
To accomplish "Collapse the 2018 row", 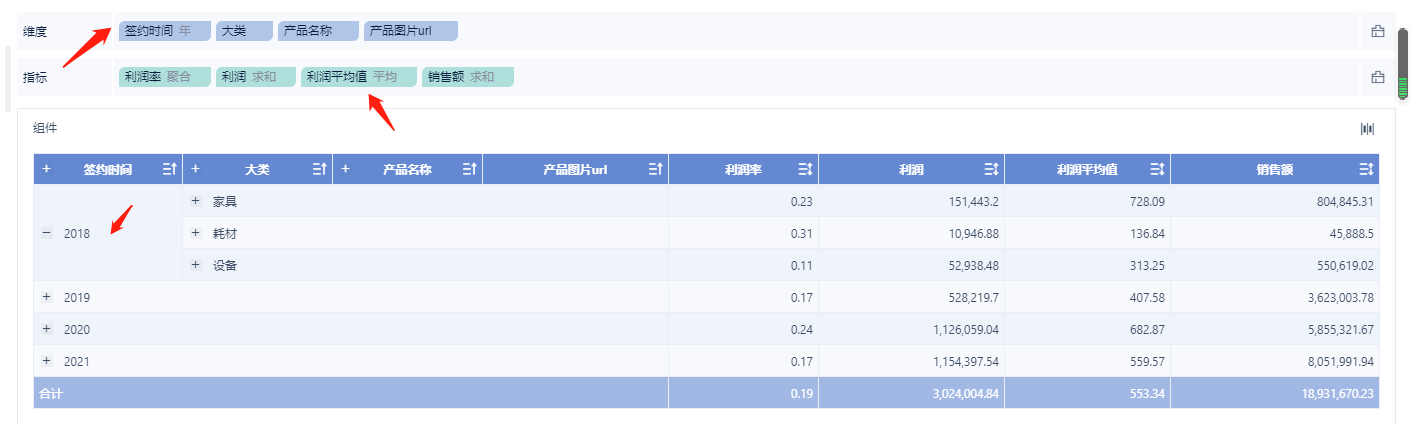I will point(46,233).
